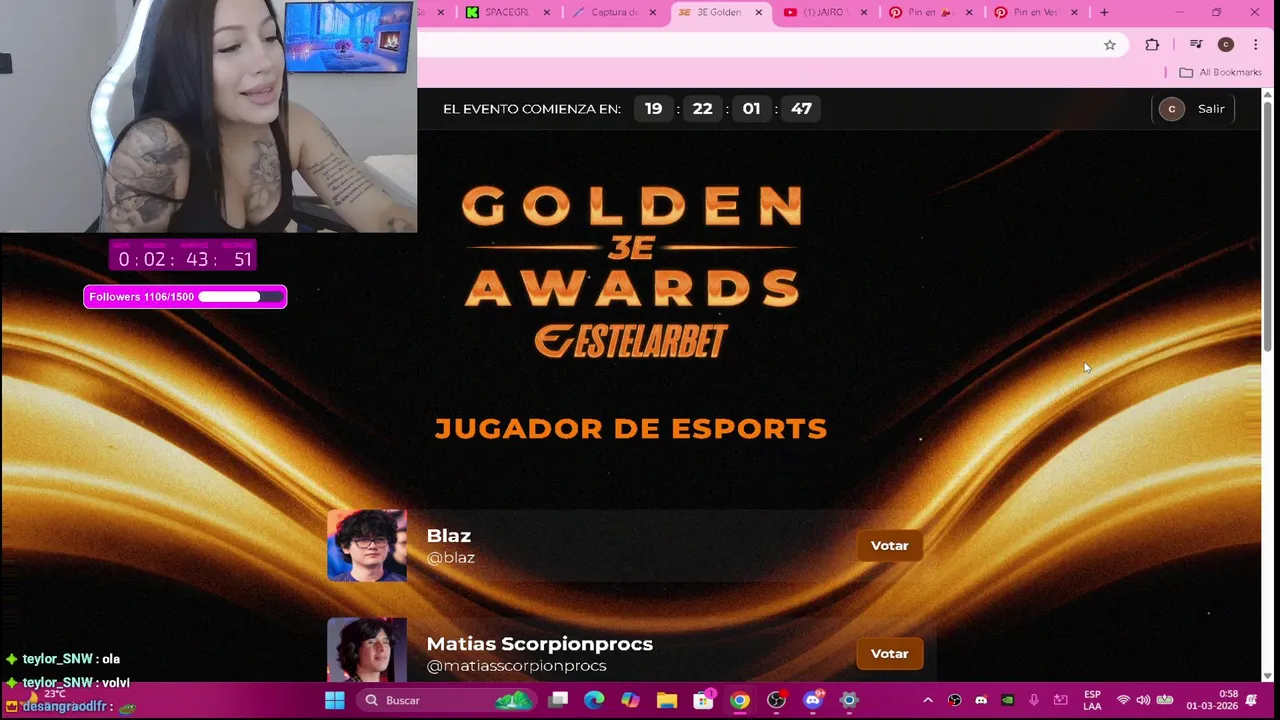Switch the ESP LAA input language

tap(1092, 700)
